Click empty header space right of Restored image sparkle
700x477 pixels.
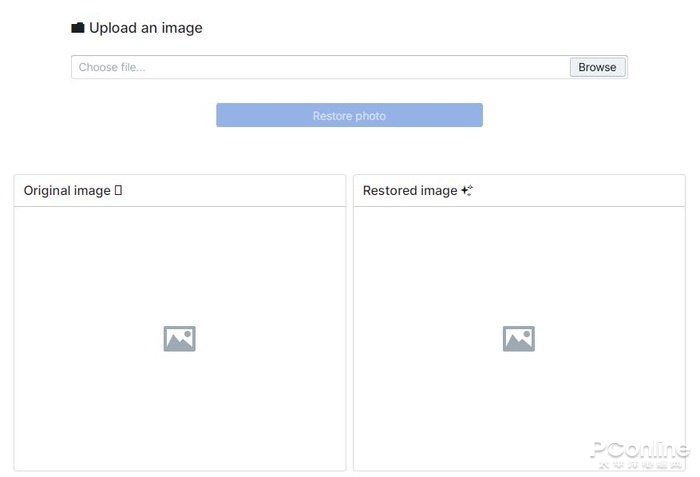tap(580, 190)
